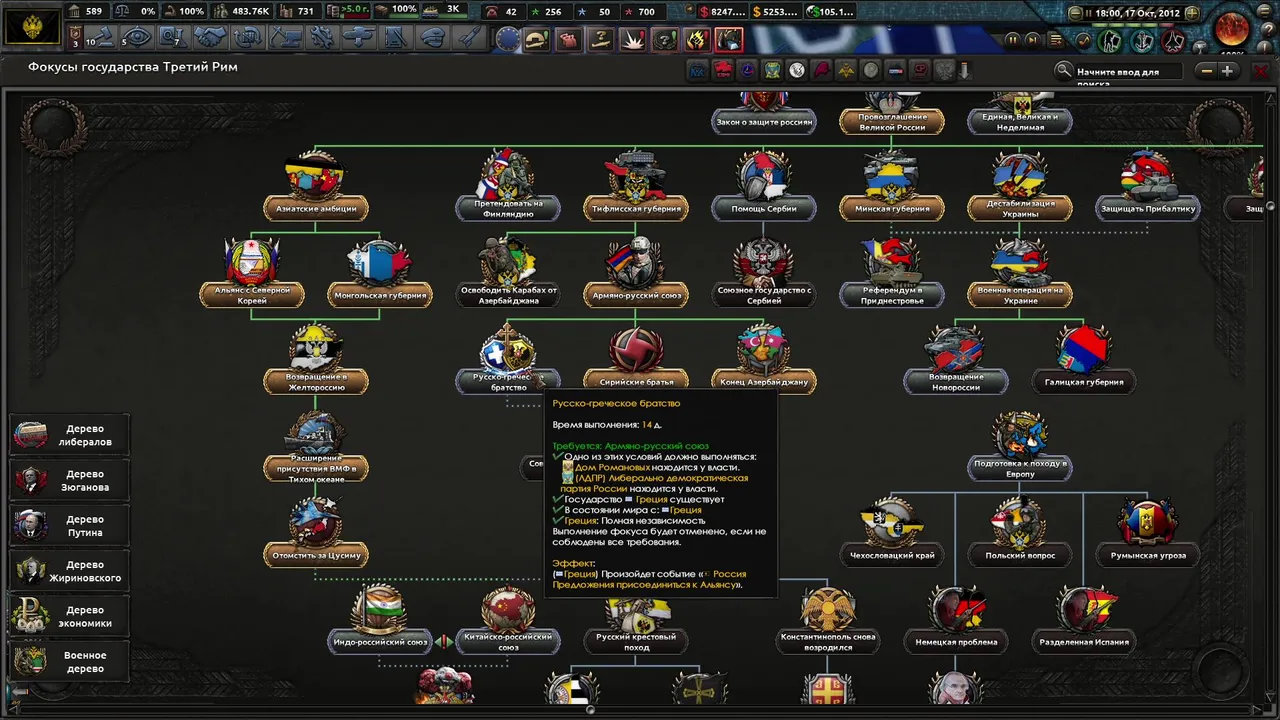Open the Construction crane icon

pyautogui.click(x=285, y=38)
